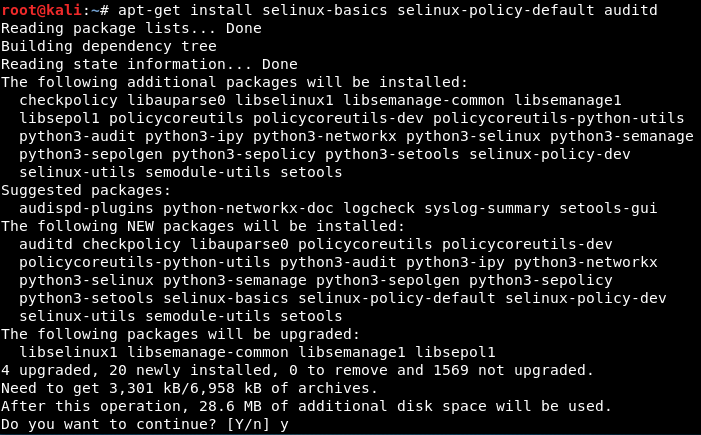Click the word selinux-basics in the command line
Screen dimensions: 701x435
pyautogui.click(x=325, y=10)
